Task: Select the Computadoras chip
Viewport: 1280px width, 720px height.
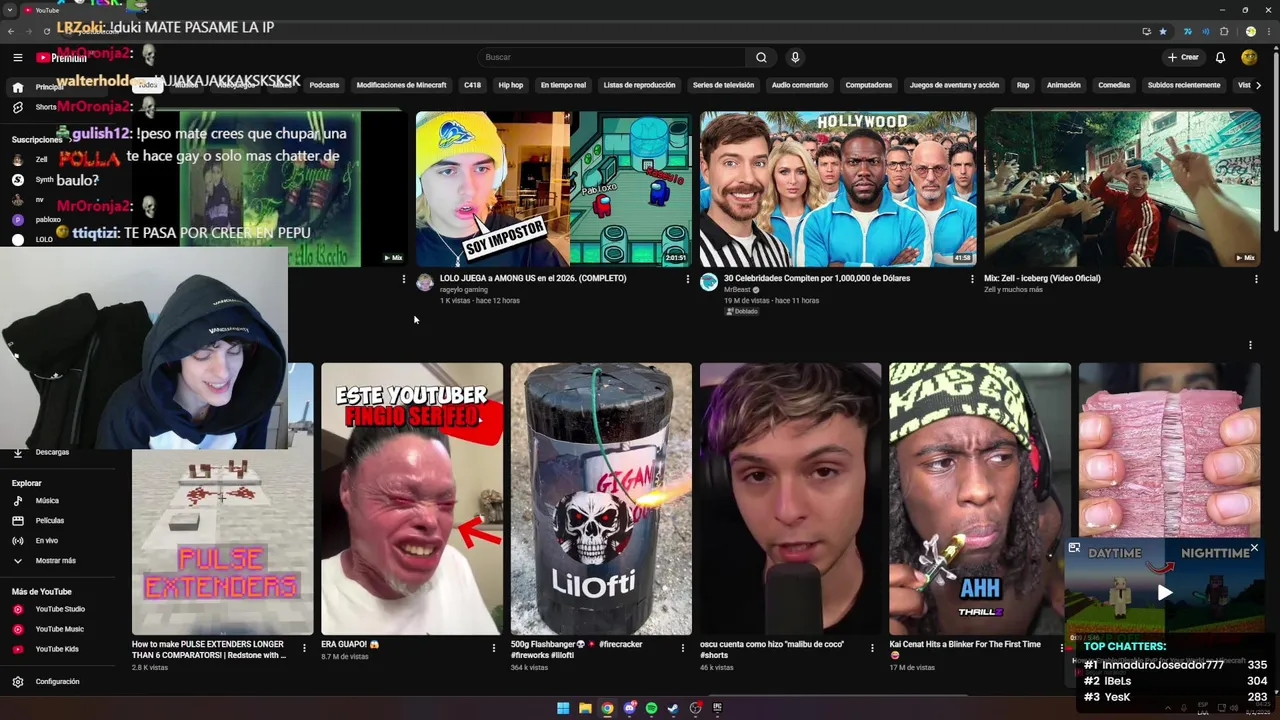Action: click(868, 85)
